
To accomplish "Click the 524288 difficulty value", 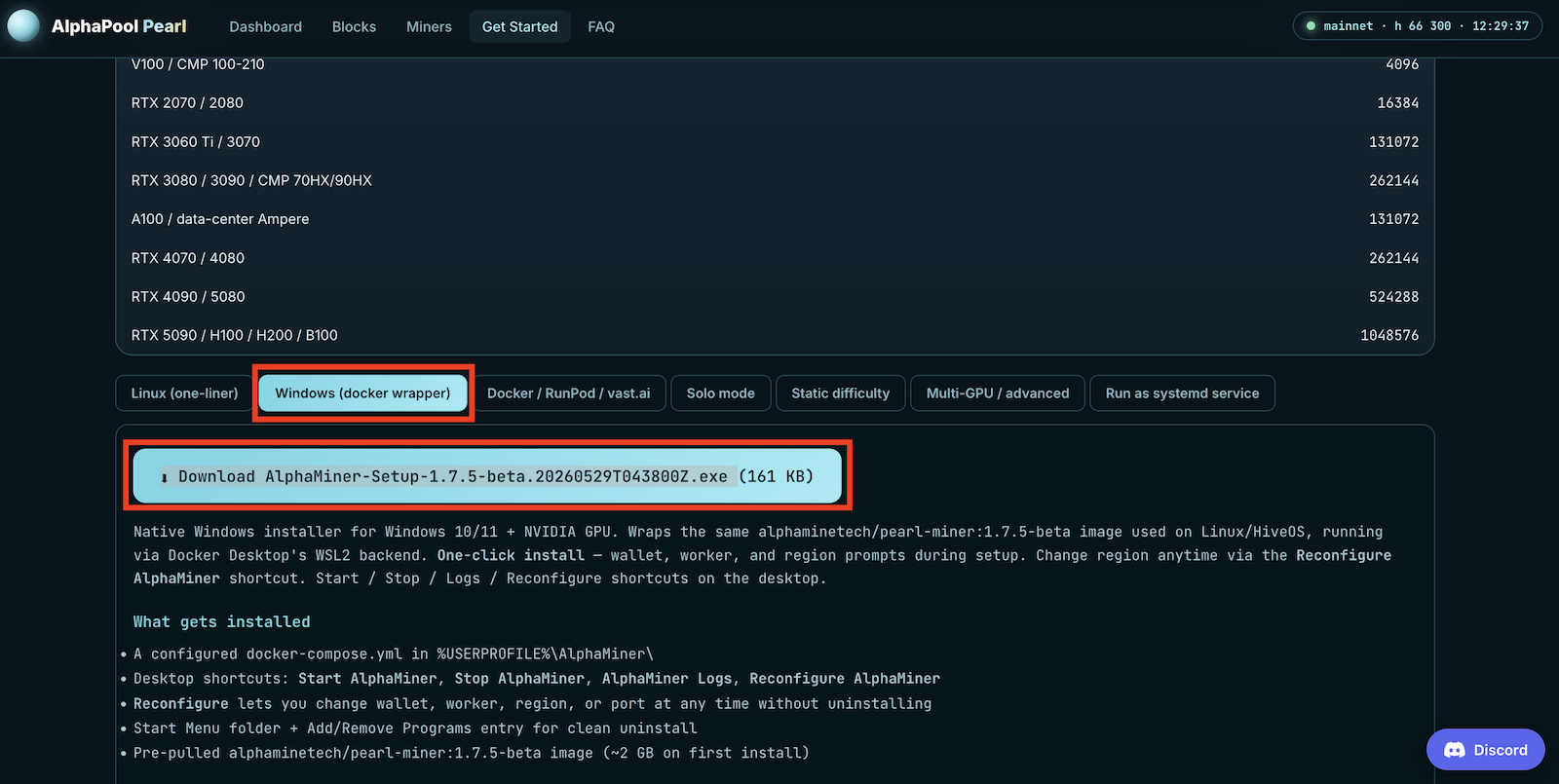I will click(1393, 297).
